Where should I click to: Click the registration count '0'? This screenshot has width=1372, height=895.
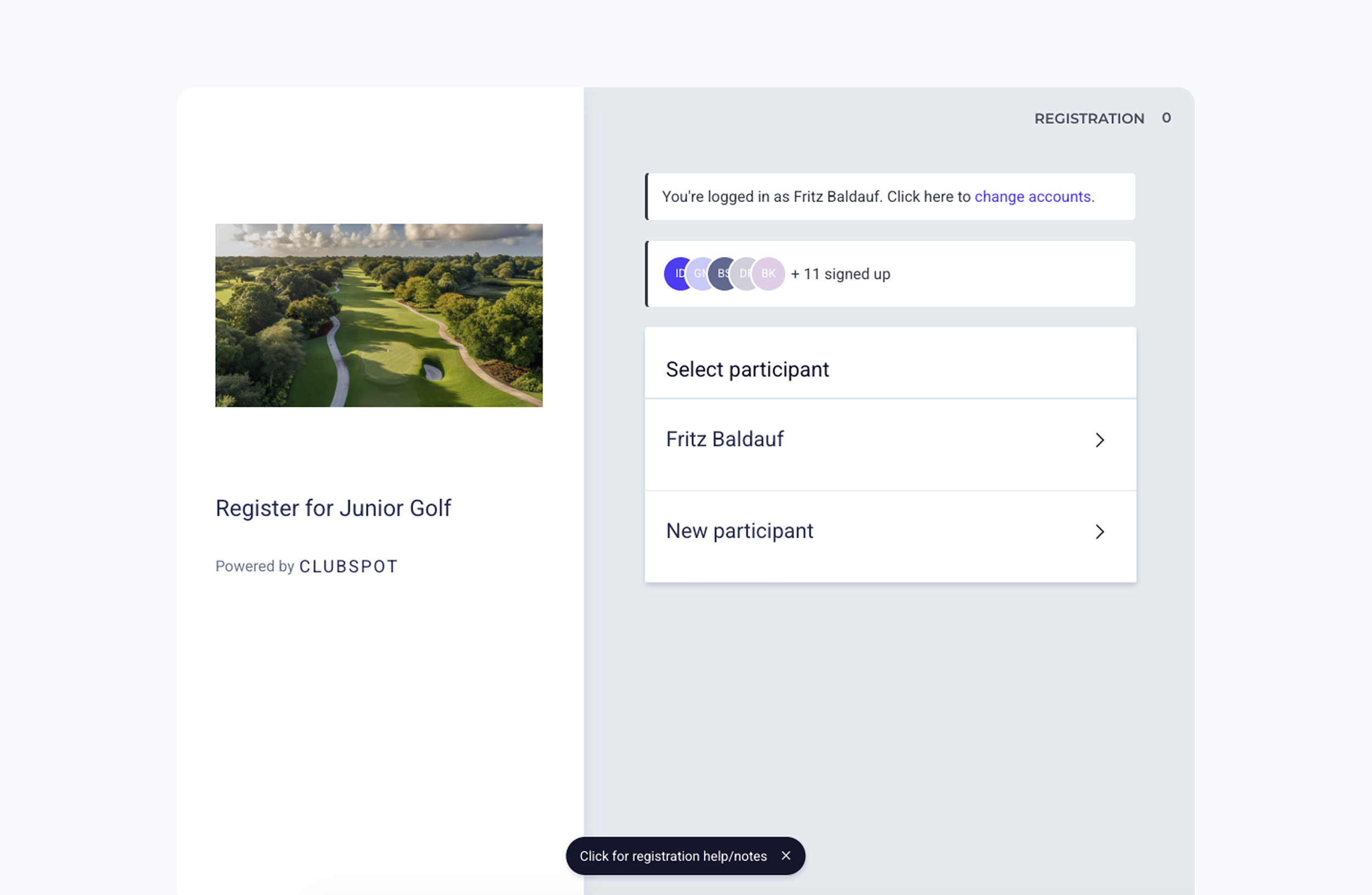1166,118
